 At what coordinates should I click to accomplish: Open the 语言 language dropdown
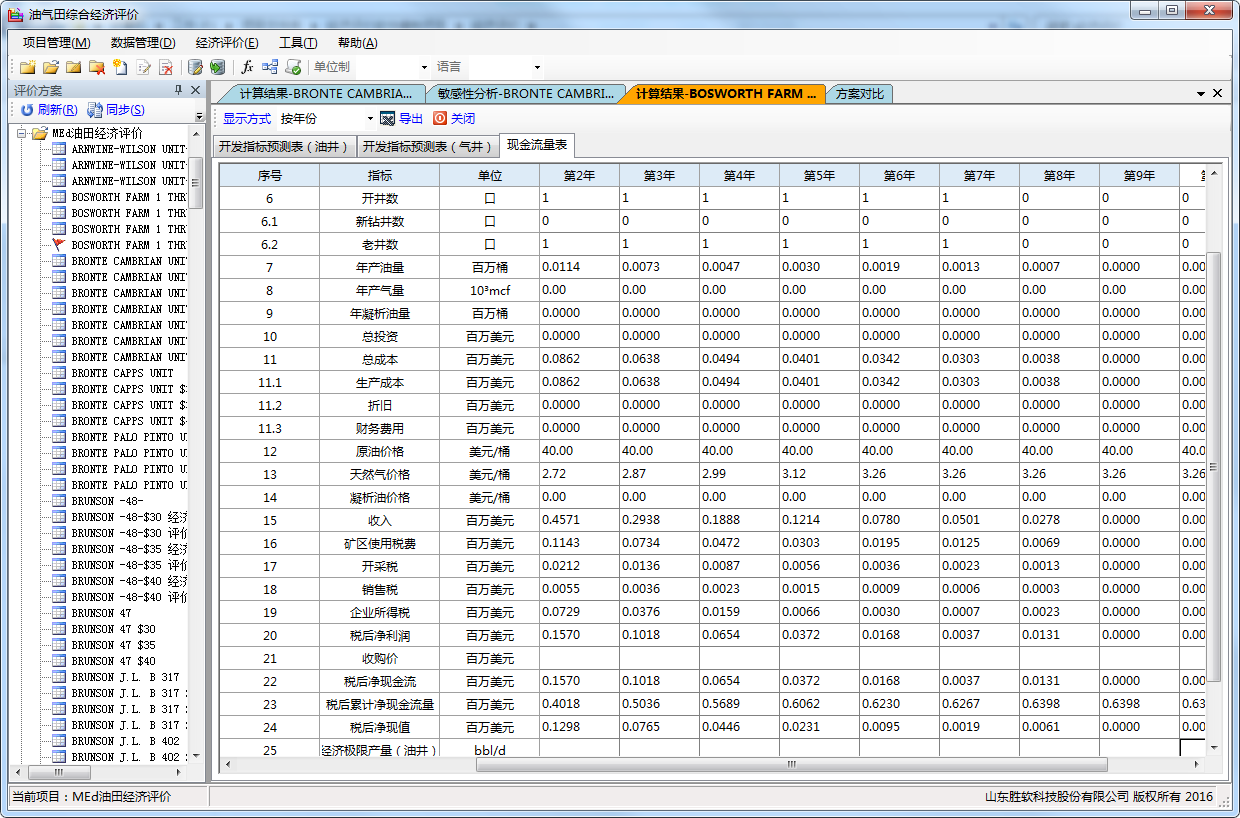tap(537, 67)
